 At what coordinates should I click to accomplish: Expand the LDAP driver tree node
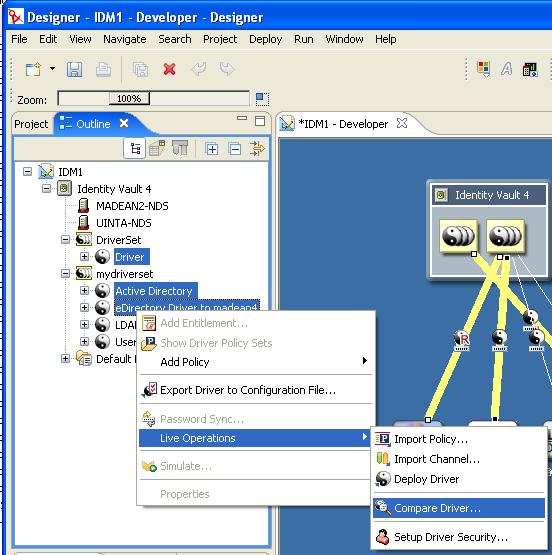pos(84,324)
